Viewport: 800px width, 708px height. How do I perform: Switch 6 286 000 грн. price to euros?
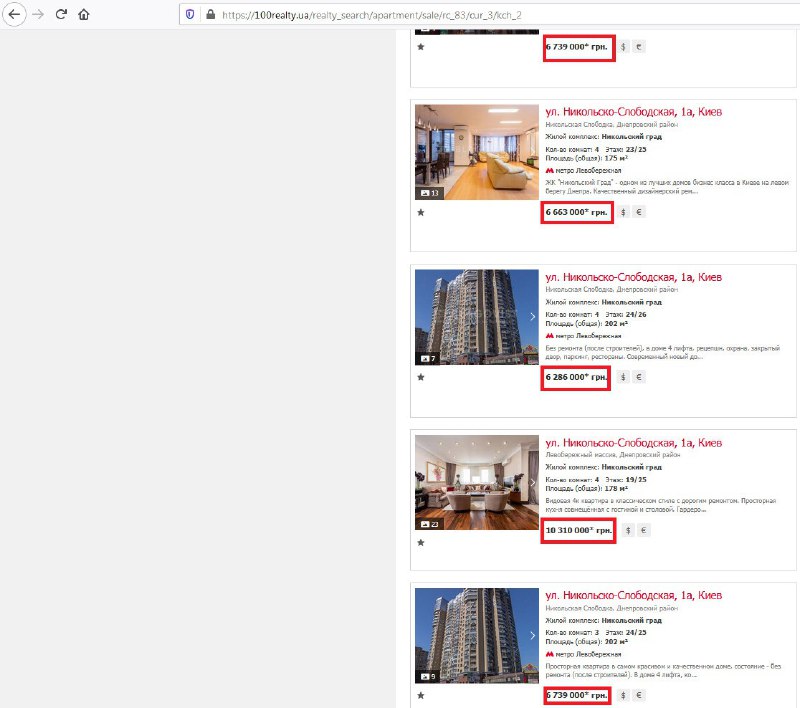click(x=640, y=377)
